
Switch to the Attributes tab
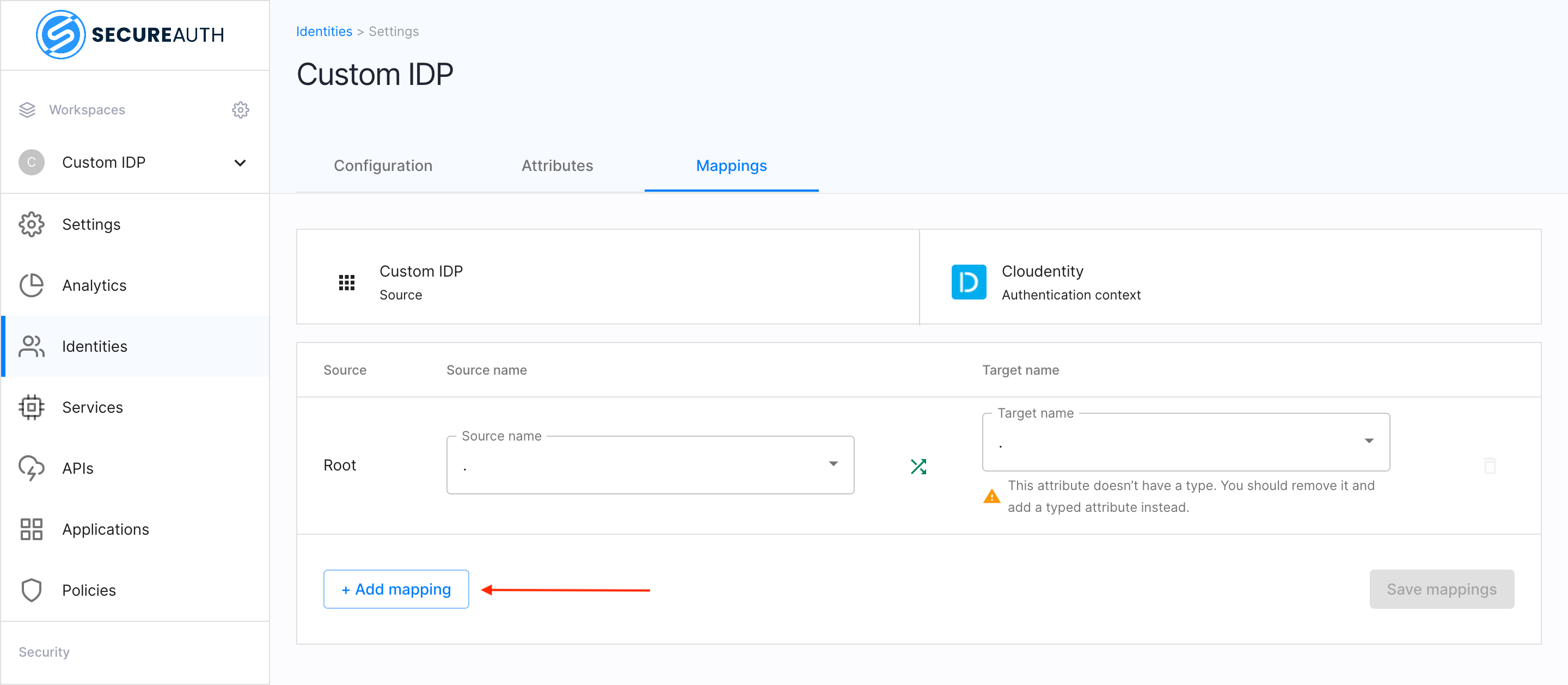point(557,166)
